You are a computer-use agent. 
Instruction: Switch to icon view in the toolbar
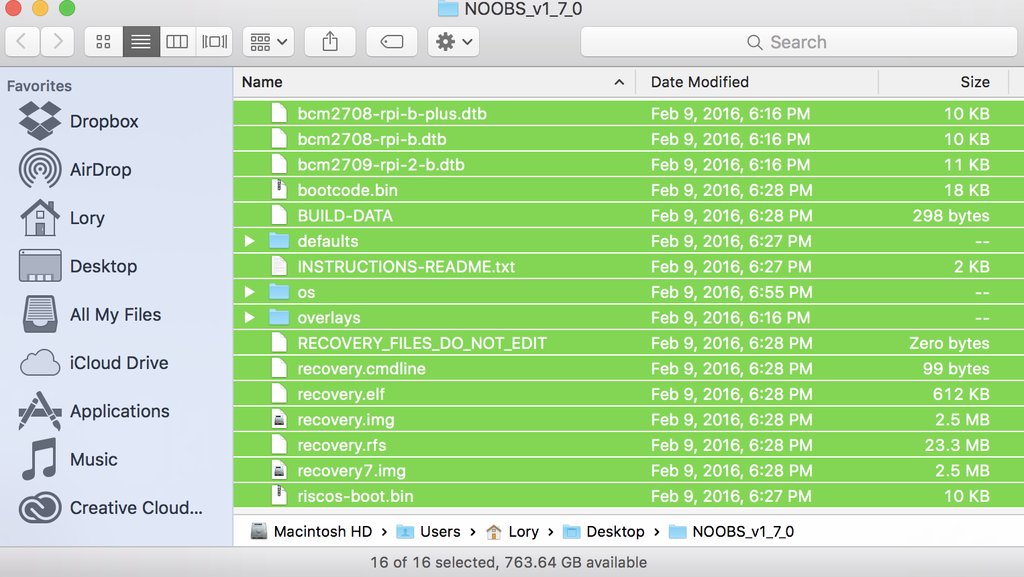[x=102, y=41]
